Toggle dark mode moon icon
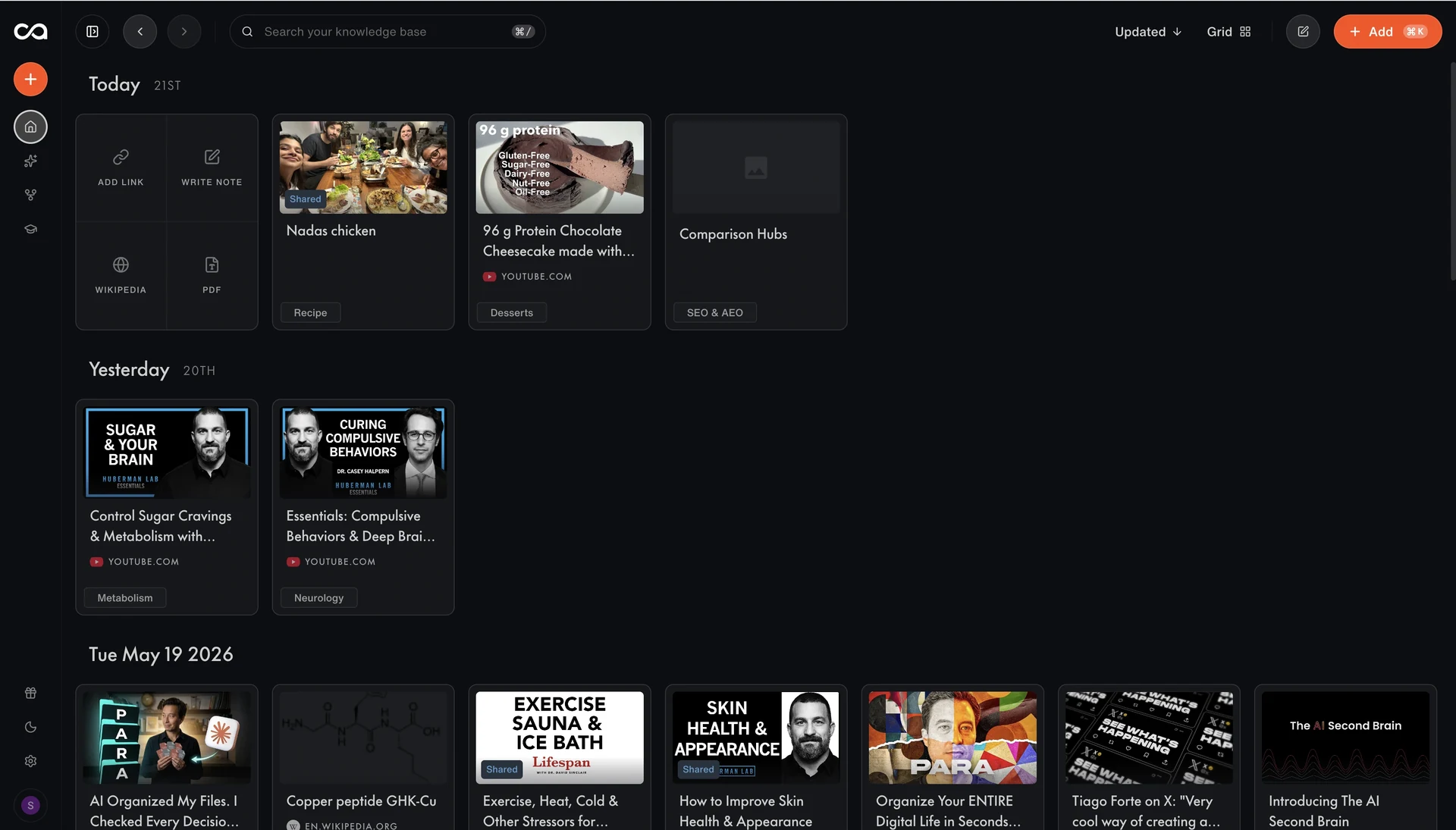Screen dimensions: 1456x830 pos(30,727)
